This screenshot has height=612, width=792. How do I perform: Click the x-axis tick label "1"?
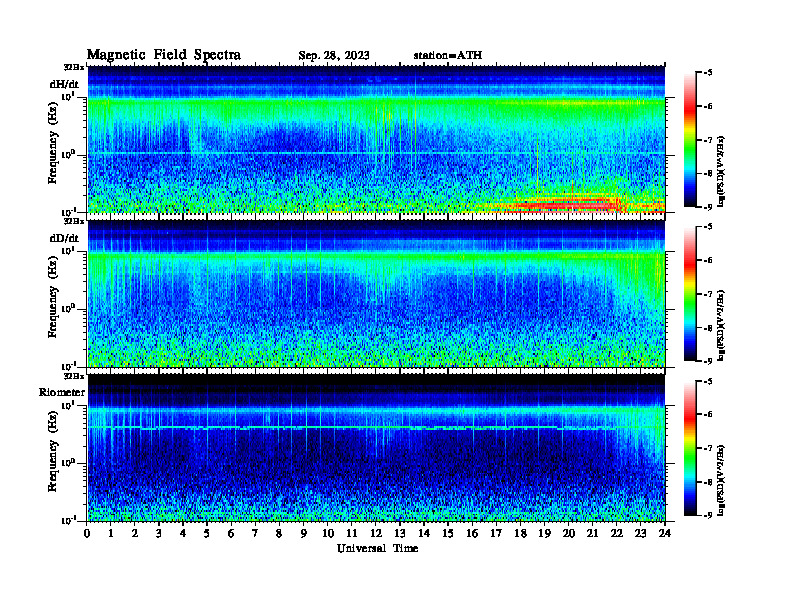tap(111, 533)
